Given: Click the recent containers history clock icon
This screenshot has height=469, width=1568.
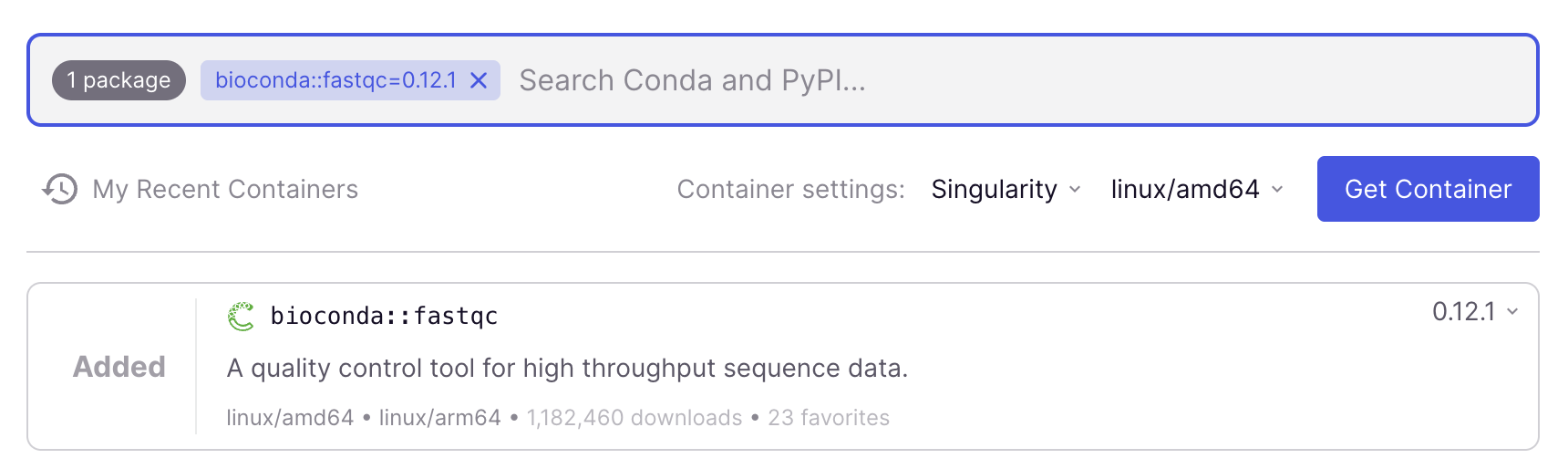Looking at the screenshot, I should point(60,189).
